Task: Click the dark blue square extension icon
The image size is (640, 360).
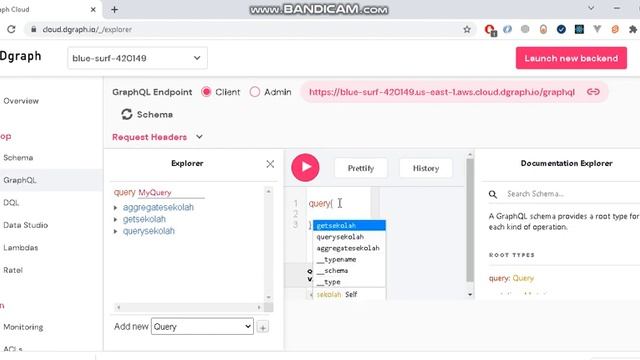Action: pos(579,29)
